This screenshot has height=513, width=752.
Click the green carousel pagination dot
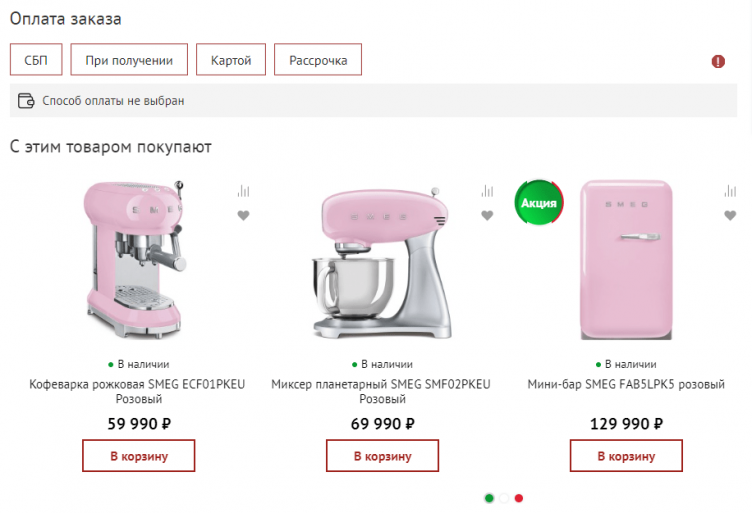coord(489,497)
